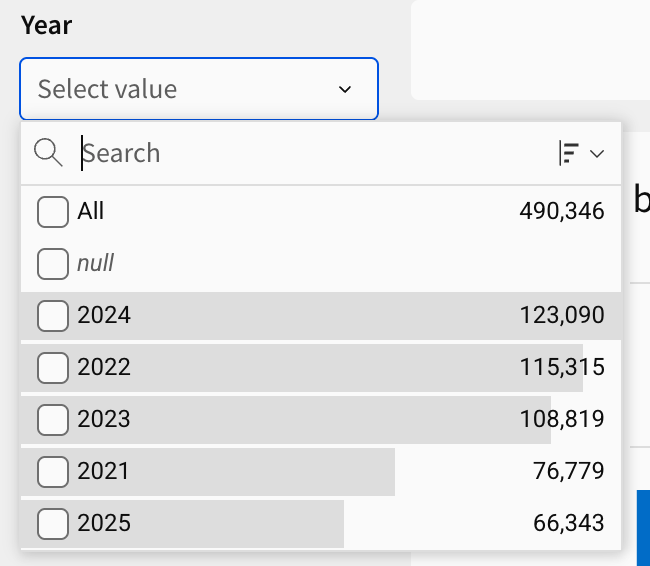Expand the sort options chevron

[597, 154]
